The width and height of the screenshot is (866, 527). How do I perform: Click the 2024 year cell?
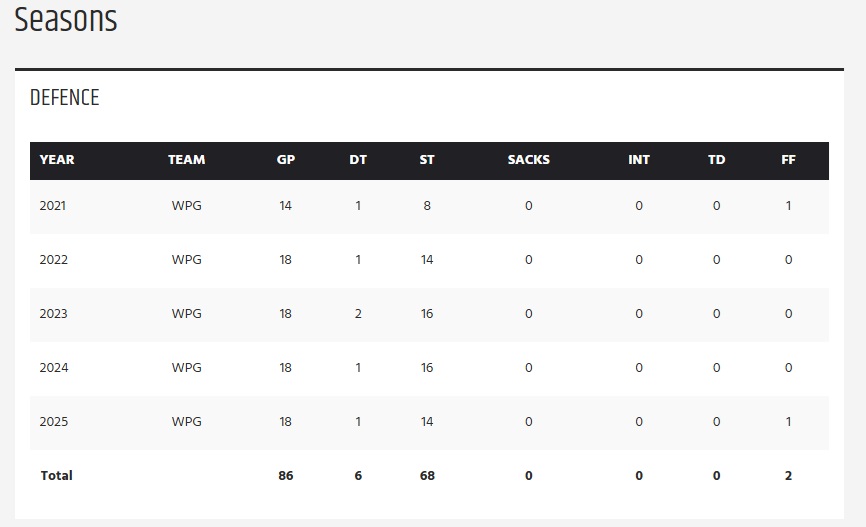(x=53, y=368)
